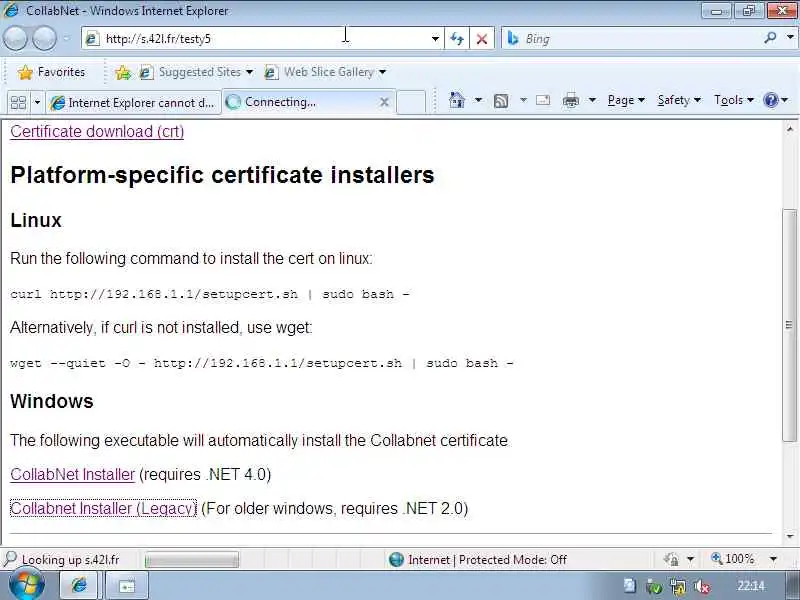This screenshot has width=800, height=600.
Task: Expand the zoom level dropdown arrow
Action: pos(773,559)
